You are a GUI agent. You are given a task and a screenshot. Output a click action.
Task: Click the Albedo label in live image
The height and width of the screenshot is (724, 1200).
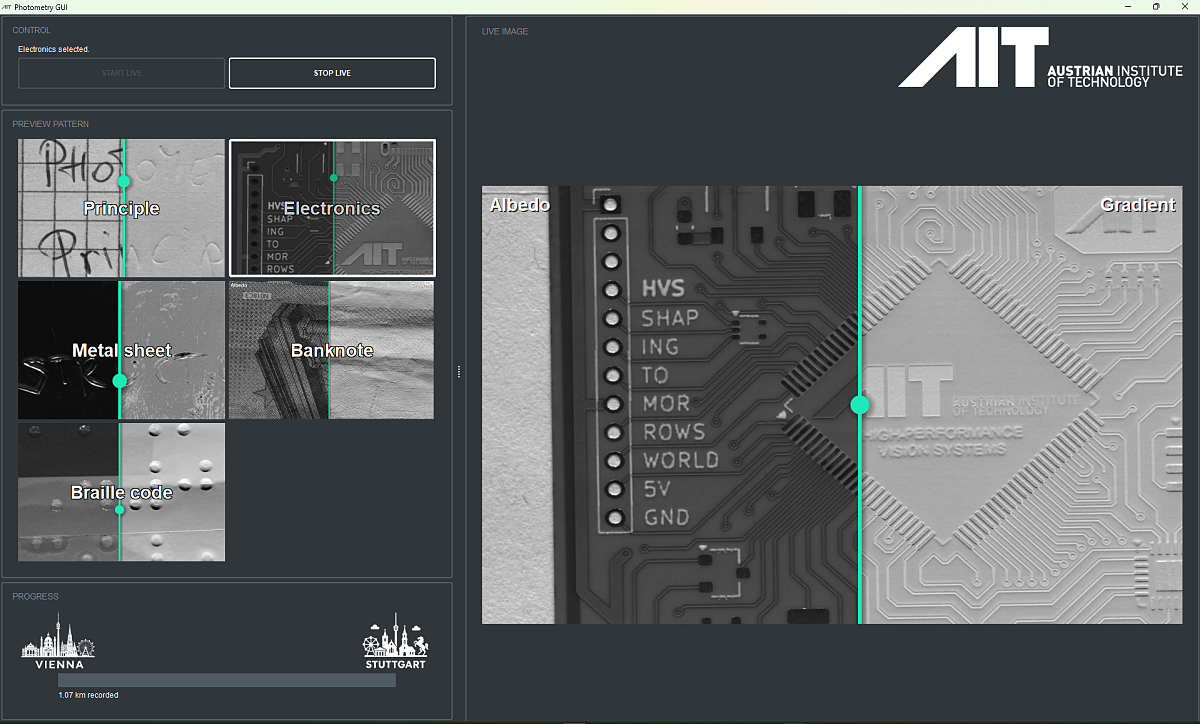tap(519, 205)
